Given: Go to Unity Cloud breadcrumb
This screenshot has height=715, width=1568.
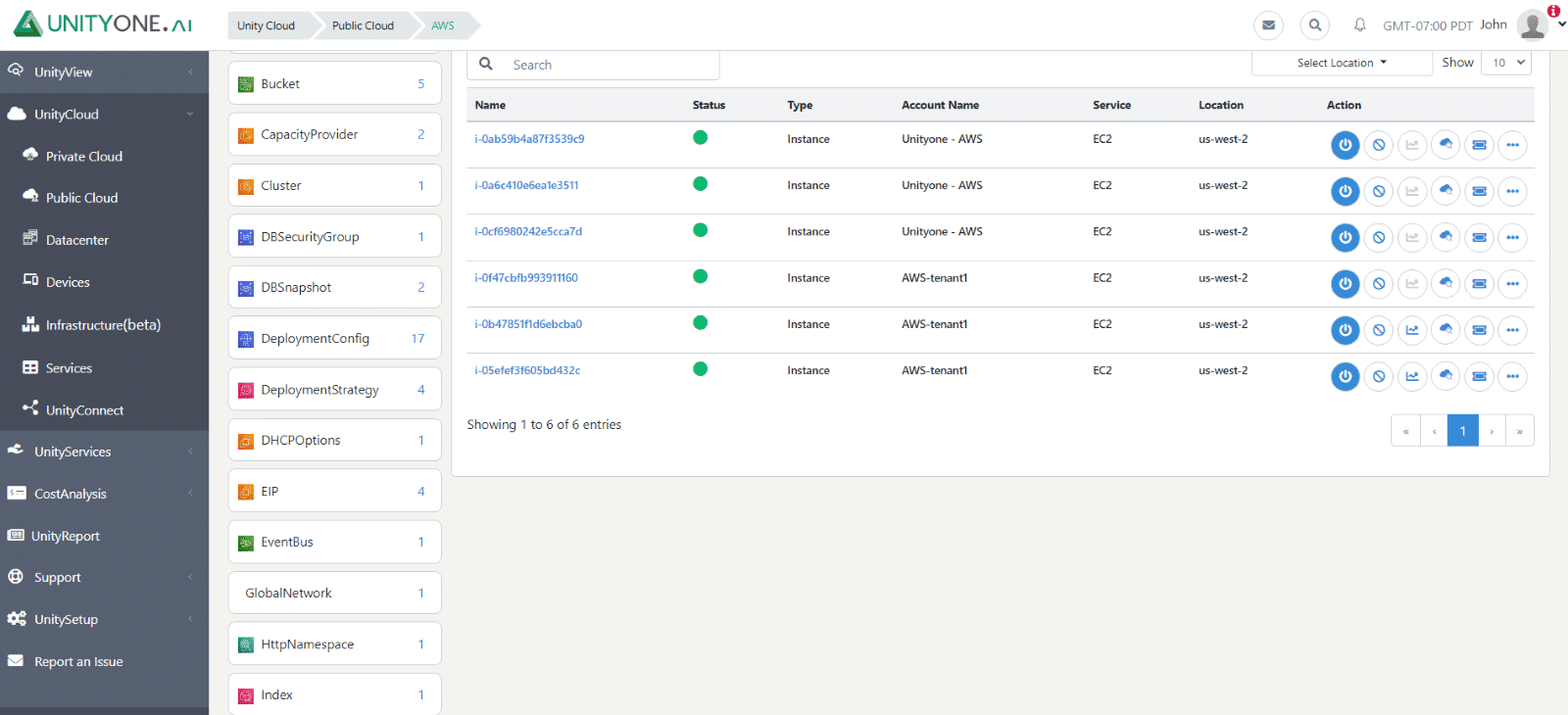Looking at the screenshot, I should click(x=266, y=25).
